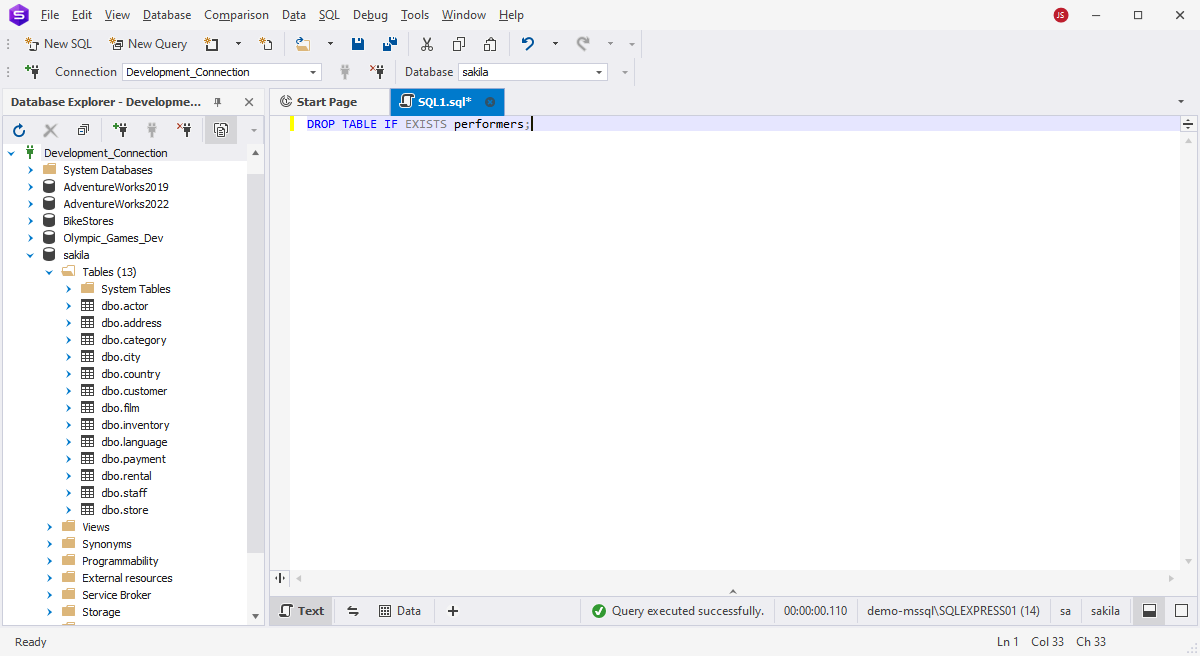Viewport: 1200px width, 656px height.
Task: Toggle the split-pane layout icon in status strip
Action: click(1149, 611)
